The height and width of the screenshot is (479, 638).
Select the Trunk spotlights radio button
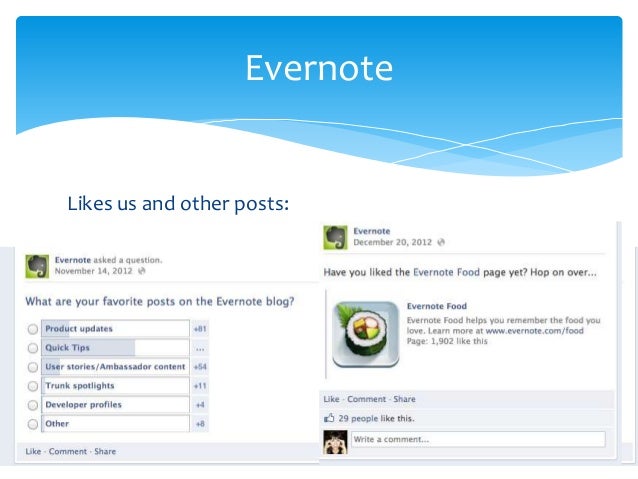click(33, 386)
